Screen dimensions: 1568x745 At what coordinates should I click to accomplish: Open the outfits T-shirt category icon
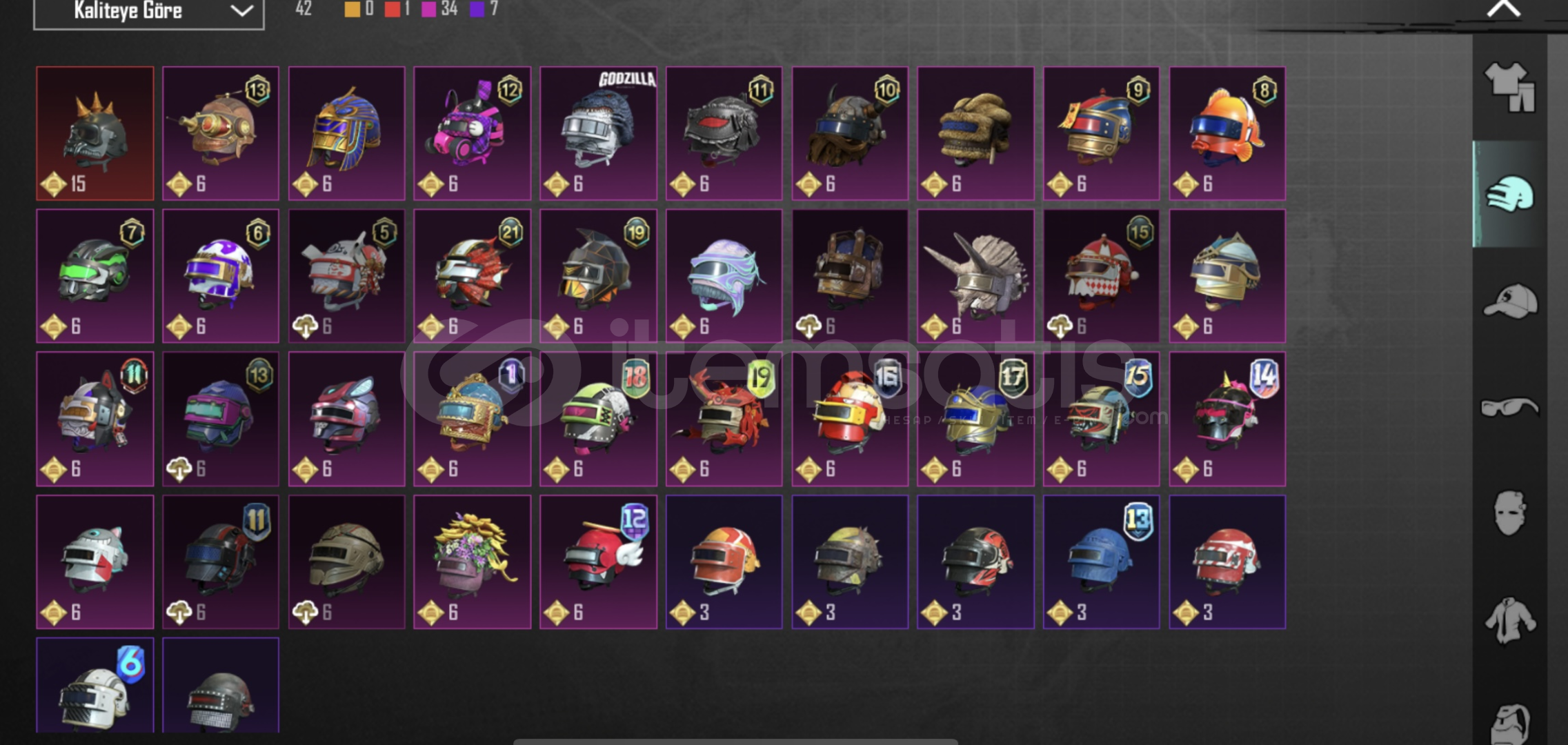1510,87
